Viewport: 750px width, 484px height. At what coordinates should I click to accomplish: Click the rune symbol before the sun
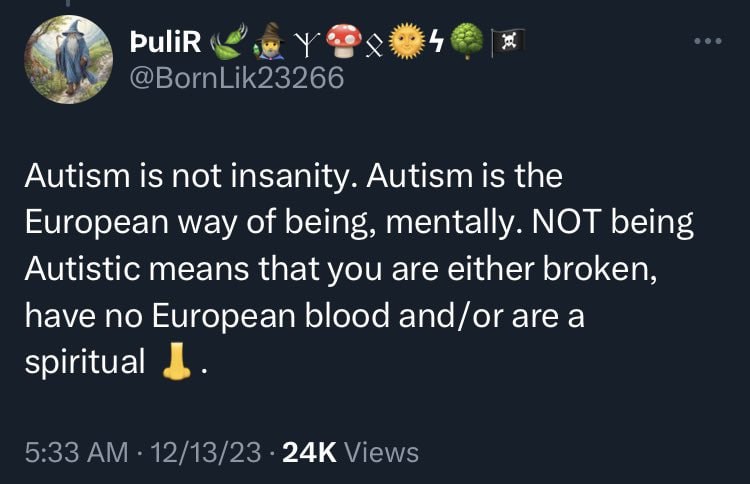pos(375,43)
